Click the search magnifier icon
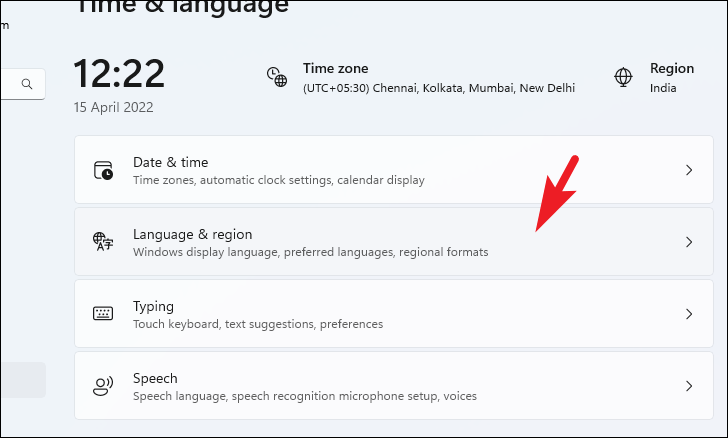728x438 pixels. 27,84
